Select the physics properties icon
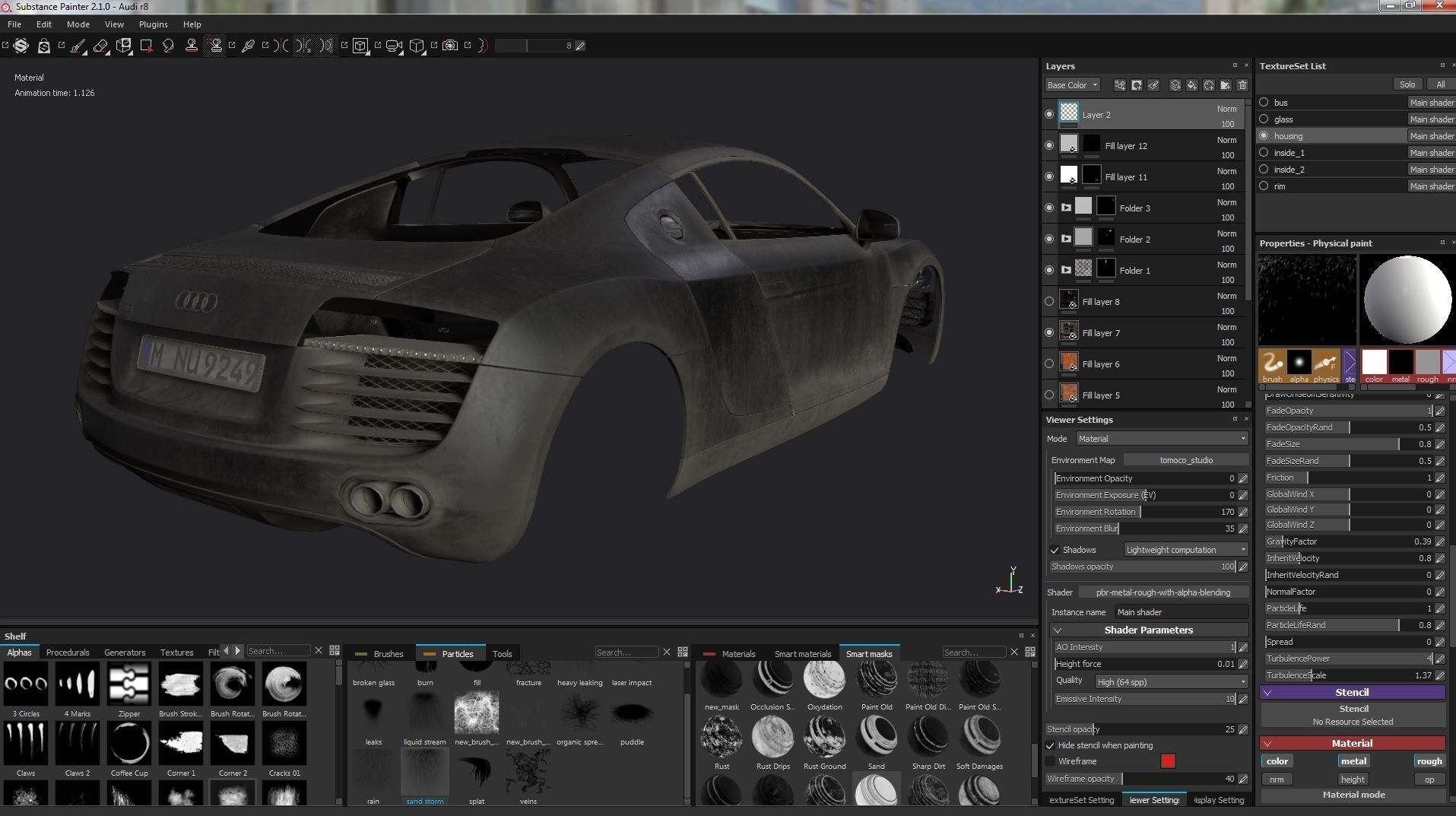Viewport: 1456px width, 816px height. (x=1326, y=366)
